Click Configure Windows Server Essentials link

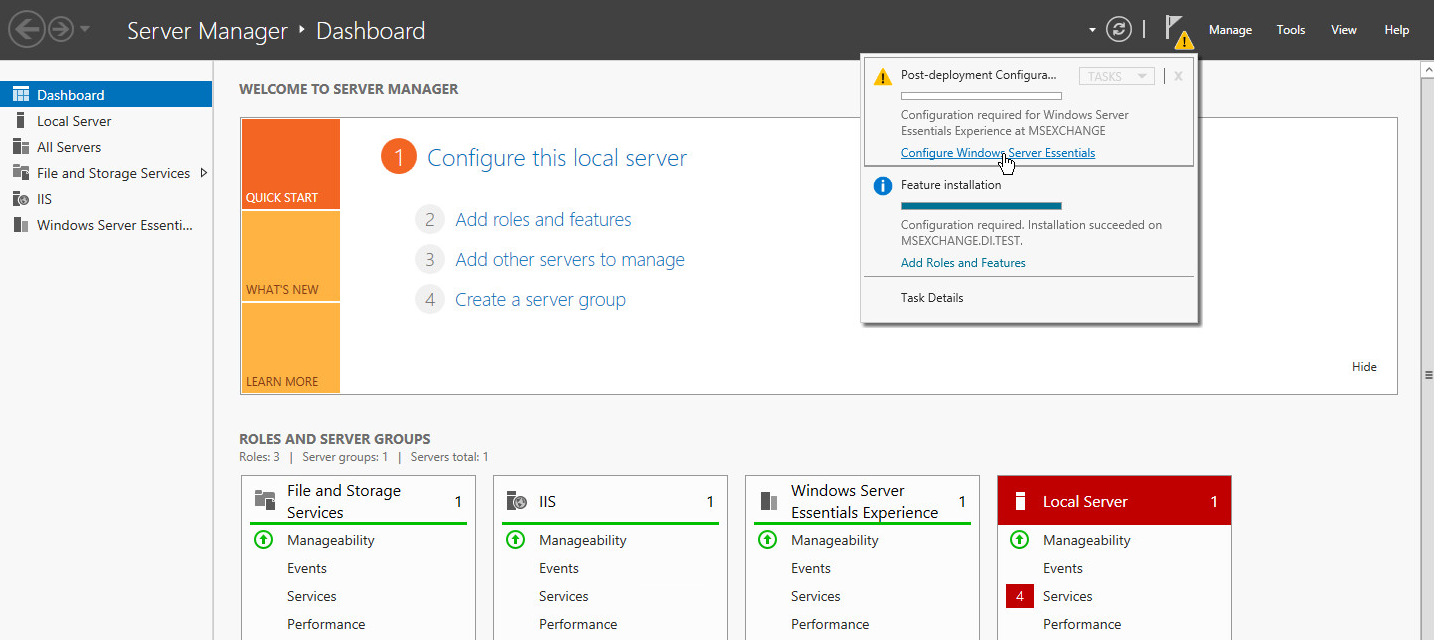pos(997,153)
